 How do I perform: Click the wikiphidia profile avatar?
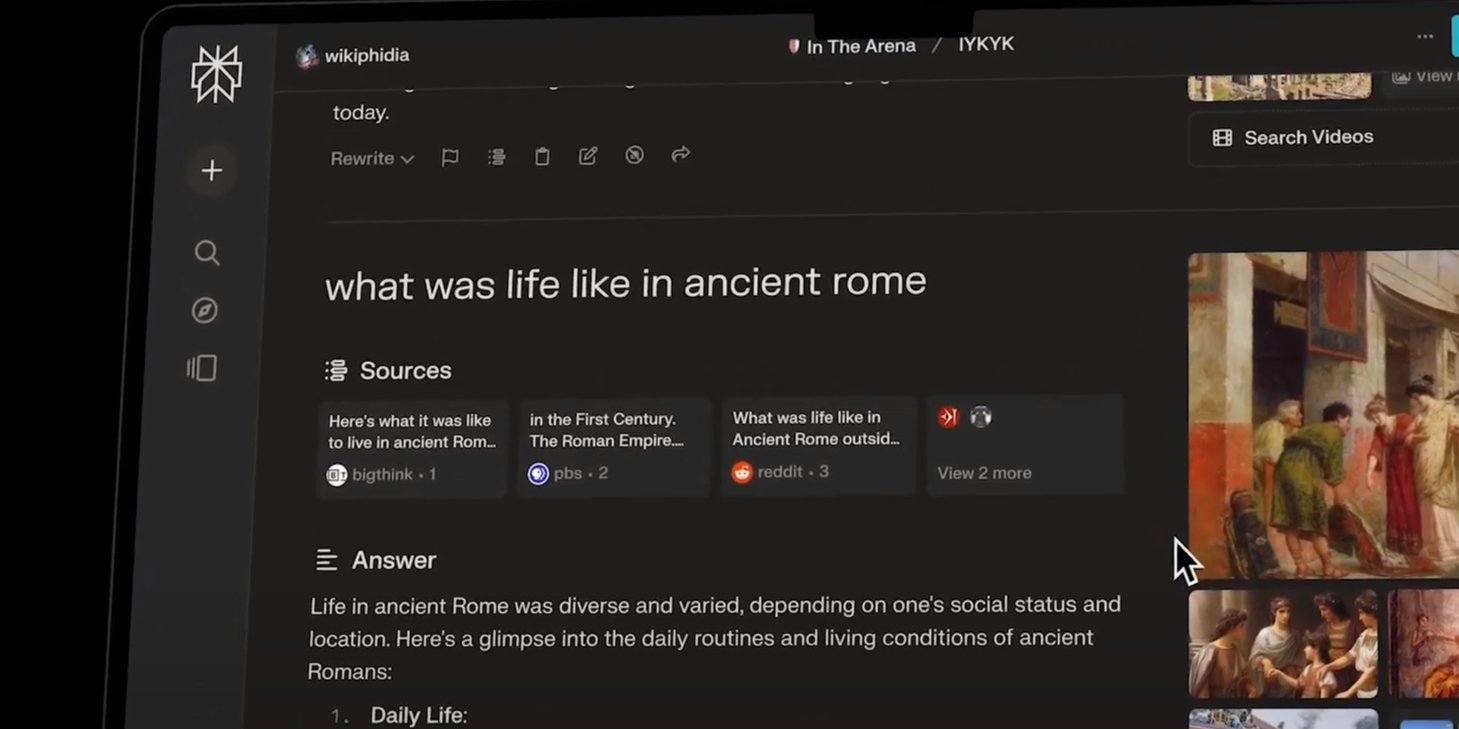tap(307, 56)
